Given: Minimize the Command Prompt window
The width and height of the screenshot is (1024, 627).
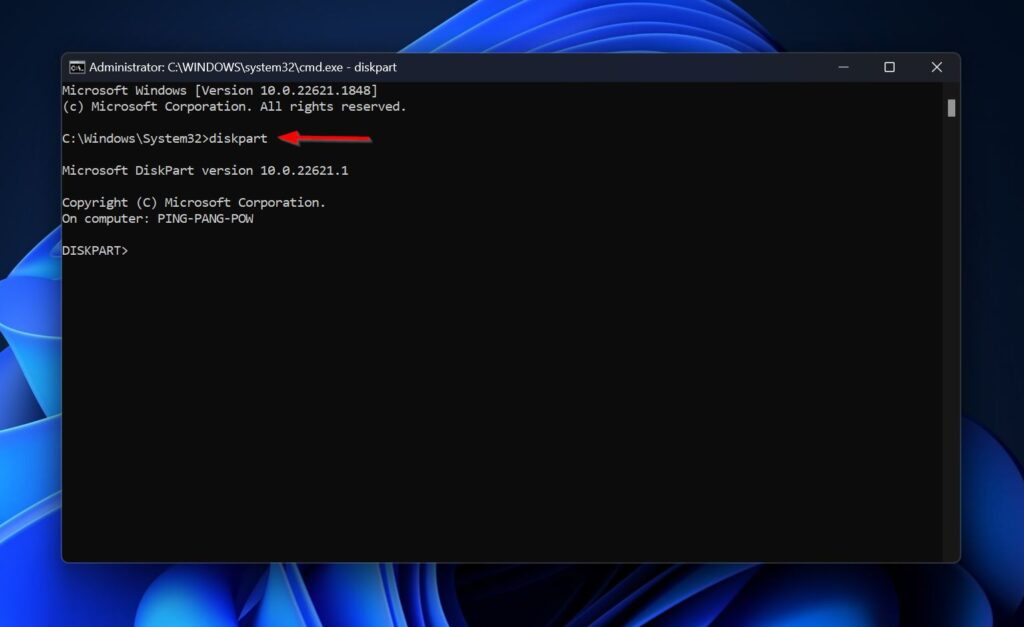Looking at the screenshot, I should 841,67.
